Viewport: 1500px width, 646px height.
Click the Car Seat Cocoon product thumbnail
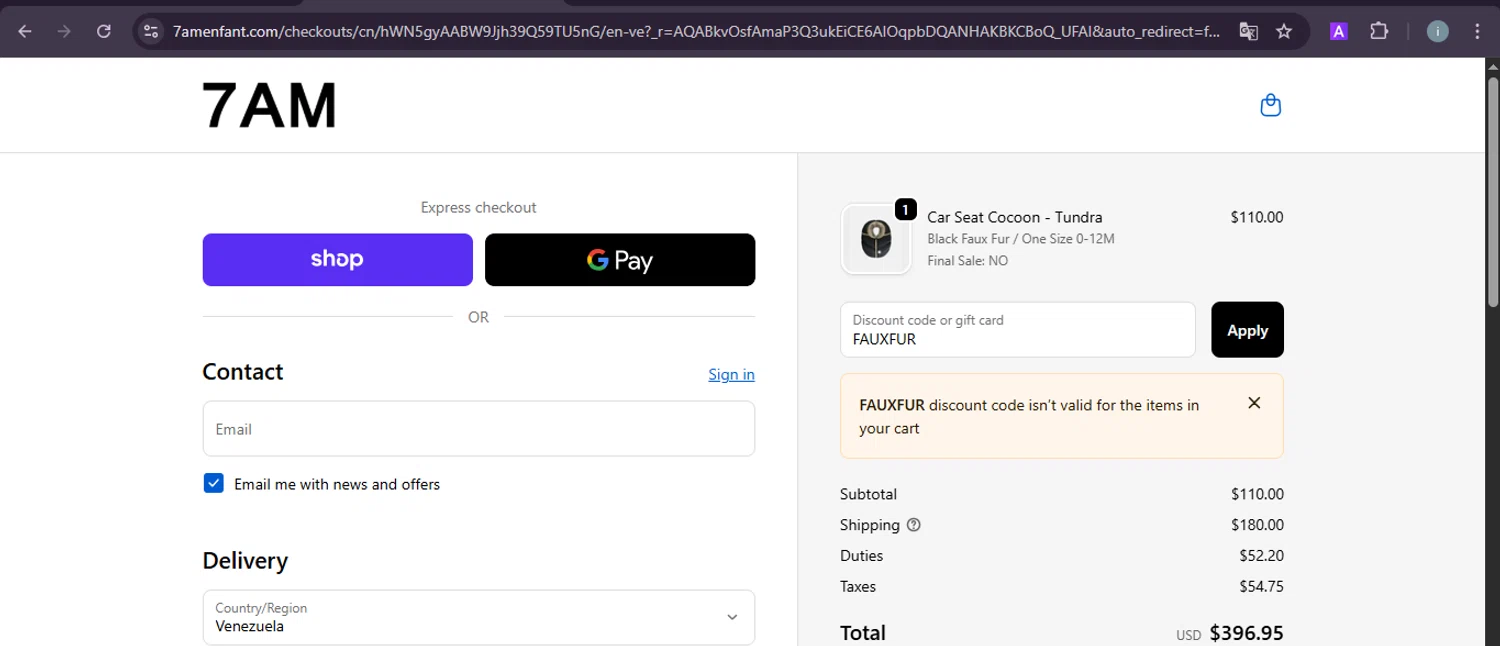[876, 239]
